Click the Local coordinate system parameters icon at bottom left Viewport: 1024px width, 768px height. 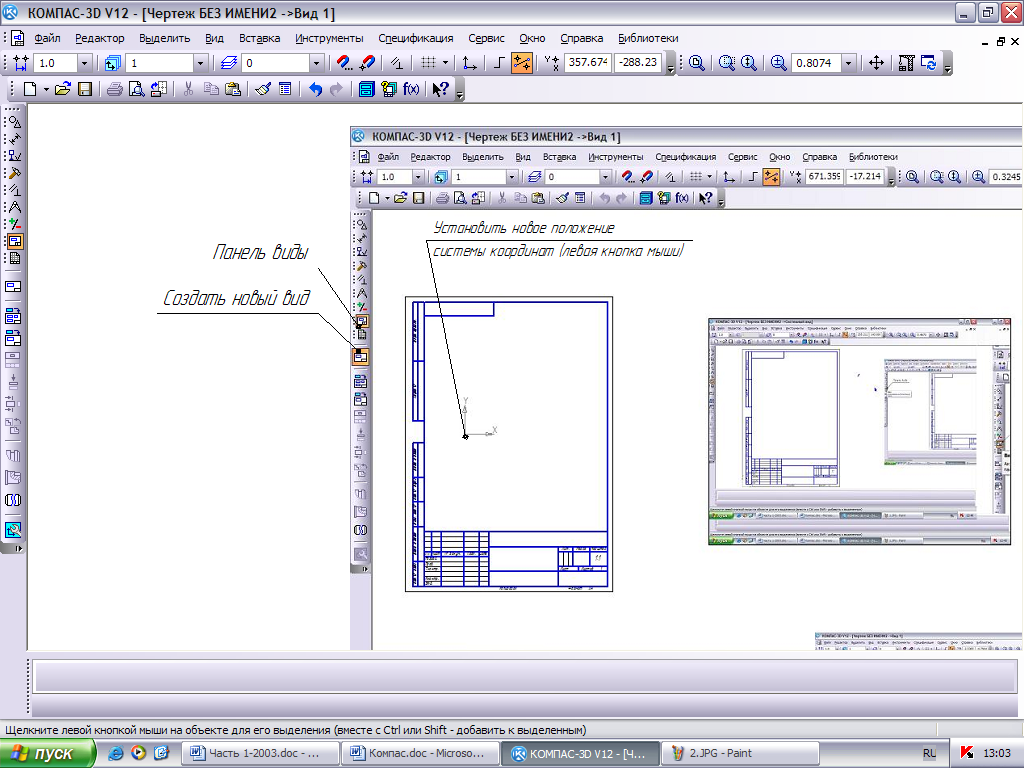(13, 530)
